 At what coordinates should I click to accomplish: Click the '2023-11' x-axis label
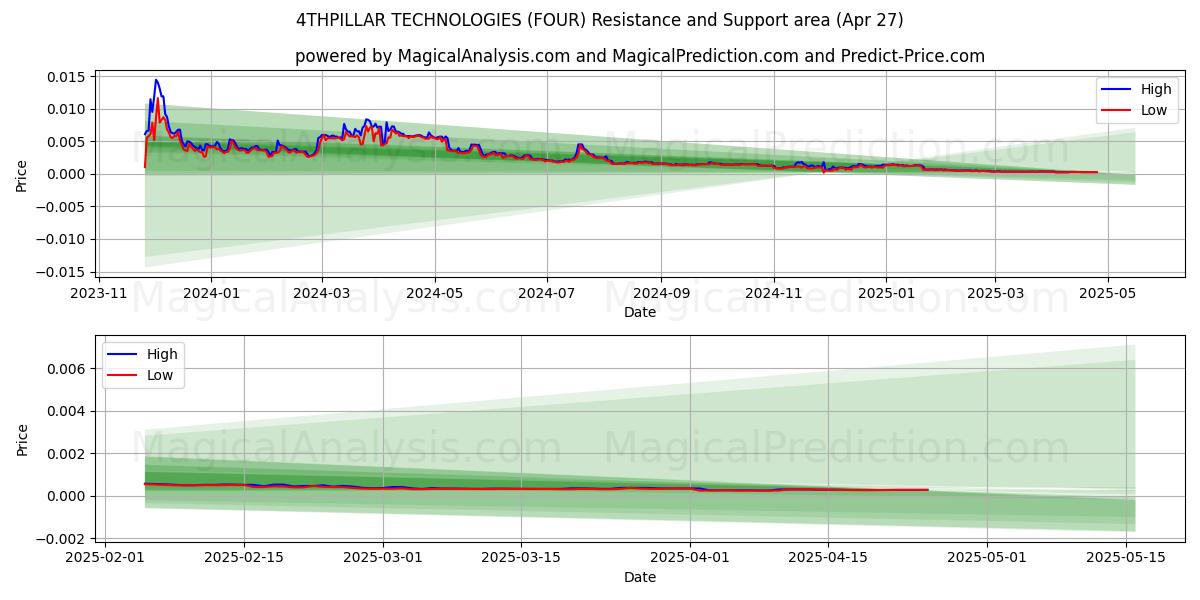[x=98, y=293]
